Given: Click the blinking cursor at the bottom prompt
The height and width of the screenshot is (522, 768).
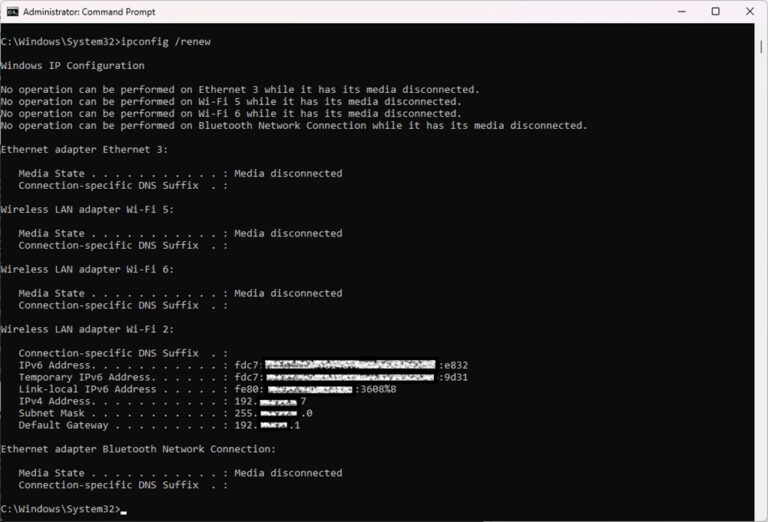Looking at the screenshot, I should coord(123,510).
